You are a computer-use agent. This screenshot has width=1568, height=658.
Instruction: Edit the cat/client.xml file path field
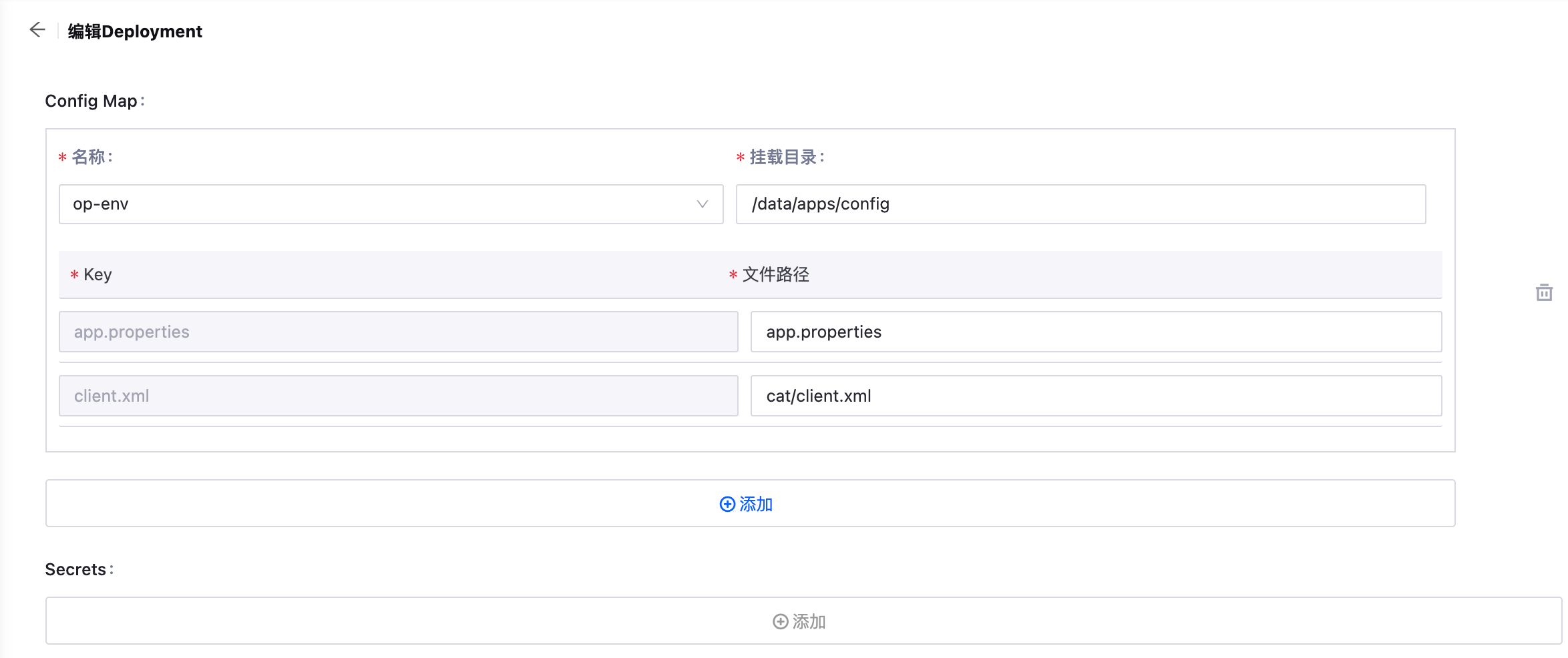tap(1095, 396)
